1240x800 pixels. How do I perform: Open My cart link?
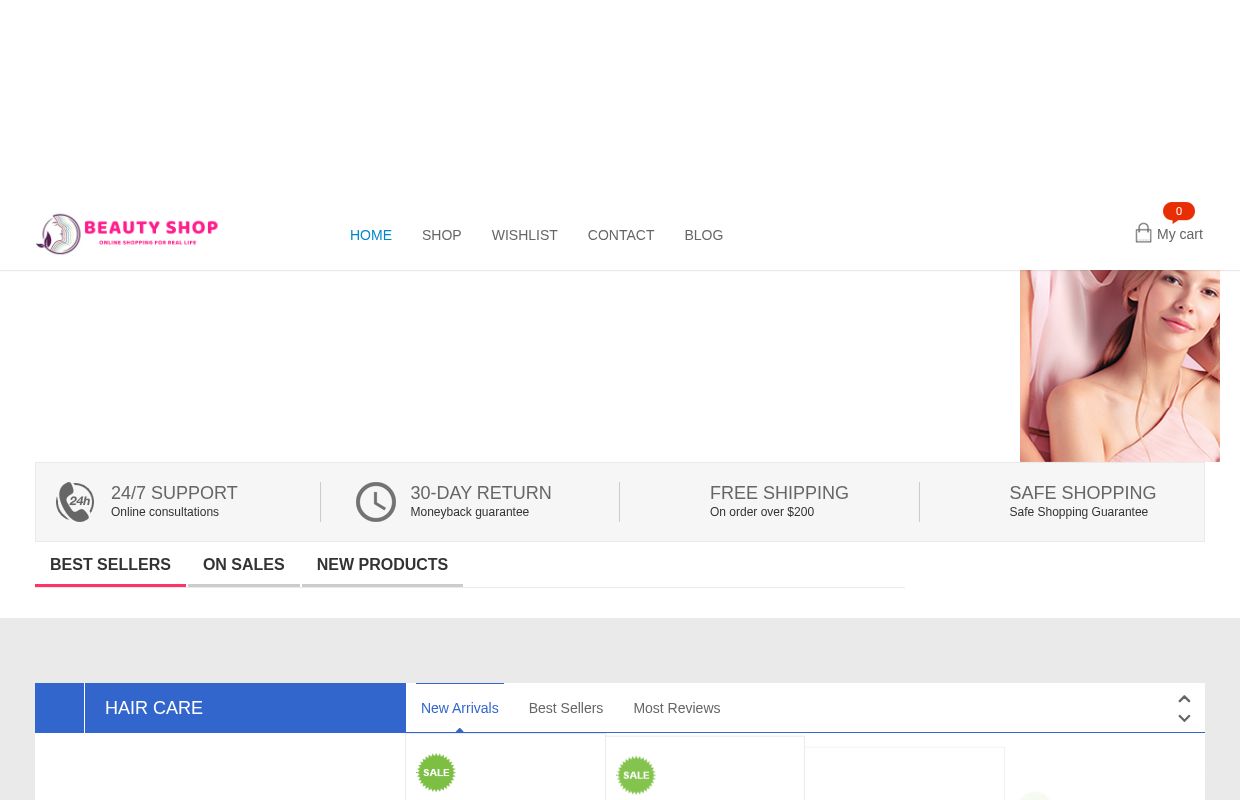pyautogui.click(x=1180, y=234)
